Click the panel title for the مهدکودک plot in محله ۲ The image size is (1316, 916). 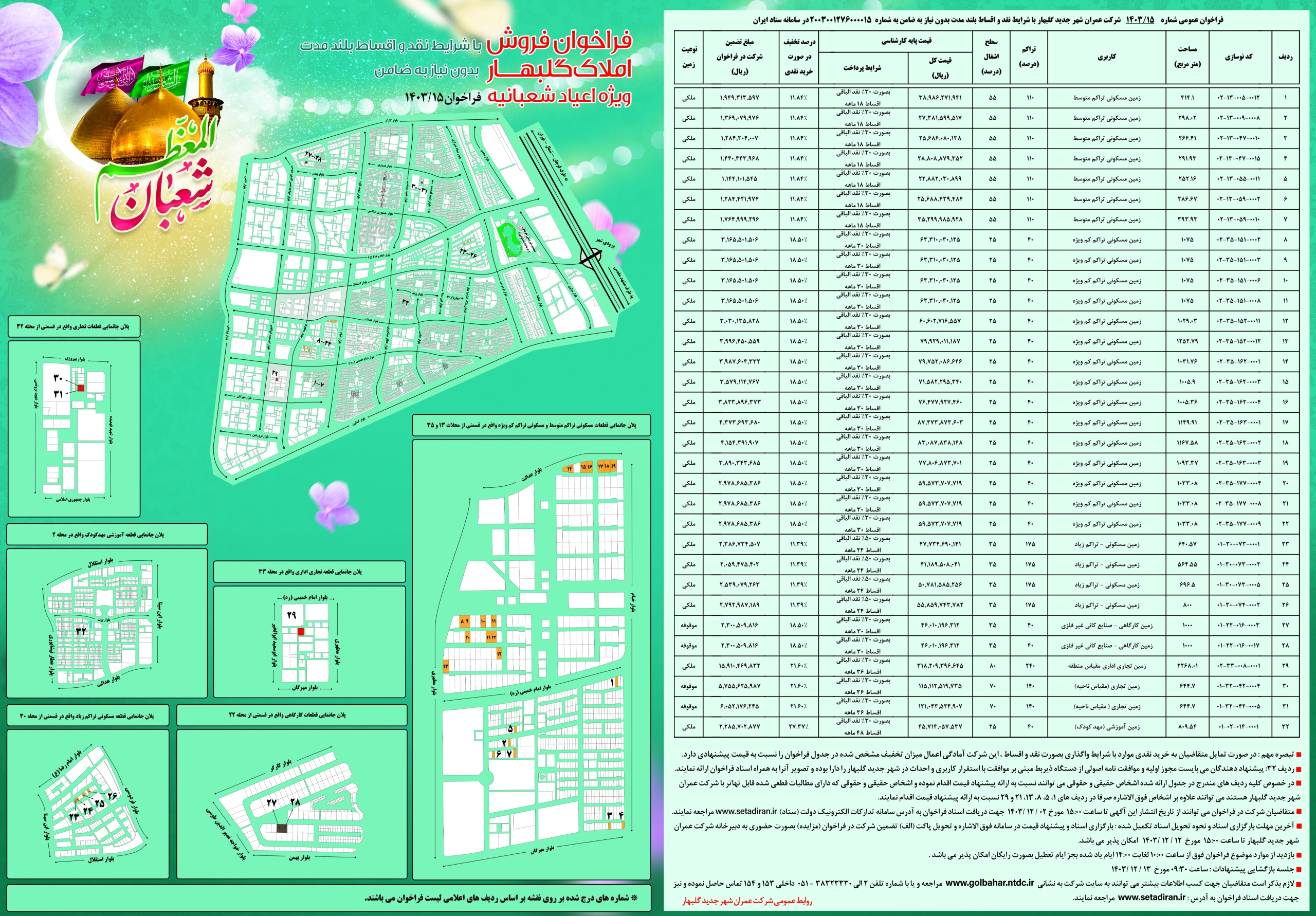pyautogui.click(x=107, y=534)
